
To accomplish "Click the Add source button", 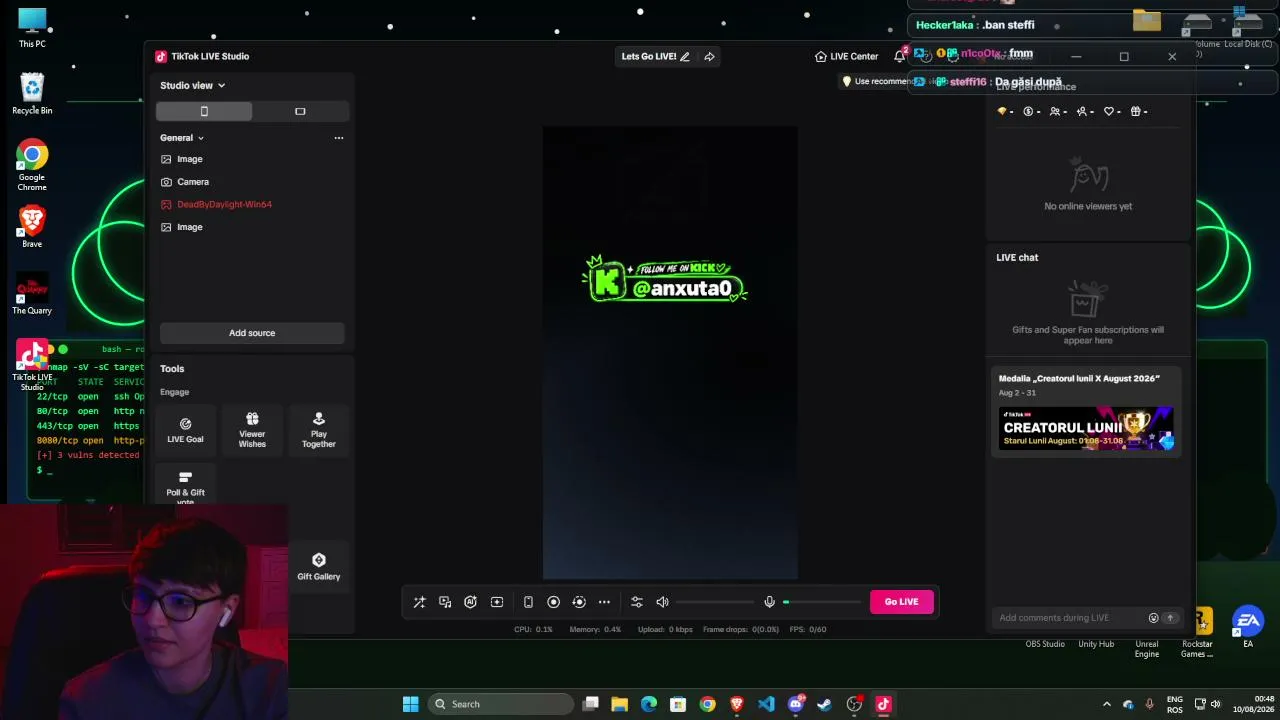I will coord(252,333).
